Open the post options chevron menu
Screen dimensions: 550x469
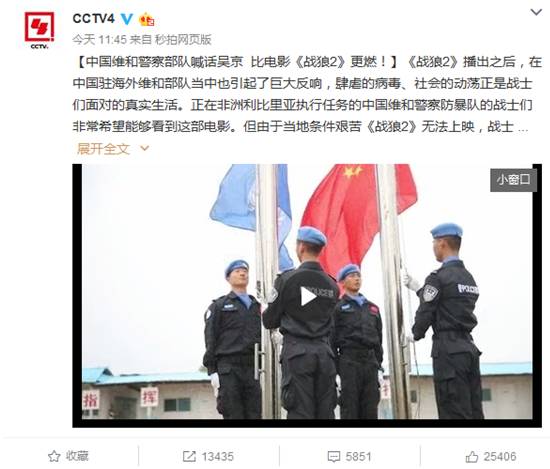(536, 12)
